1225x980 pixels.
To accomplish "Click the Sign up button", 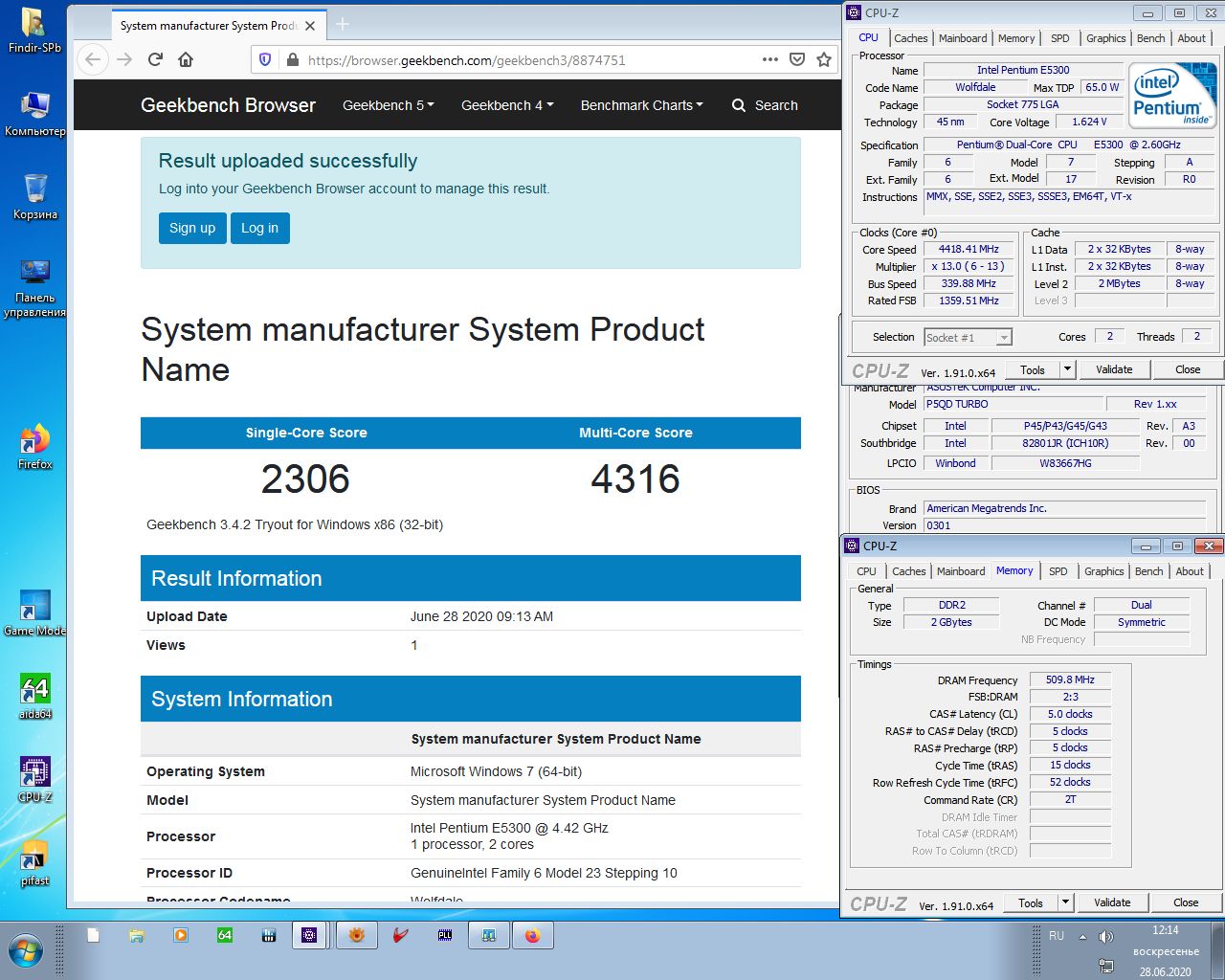I will 192,228.
